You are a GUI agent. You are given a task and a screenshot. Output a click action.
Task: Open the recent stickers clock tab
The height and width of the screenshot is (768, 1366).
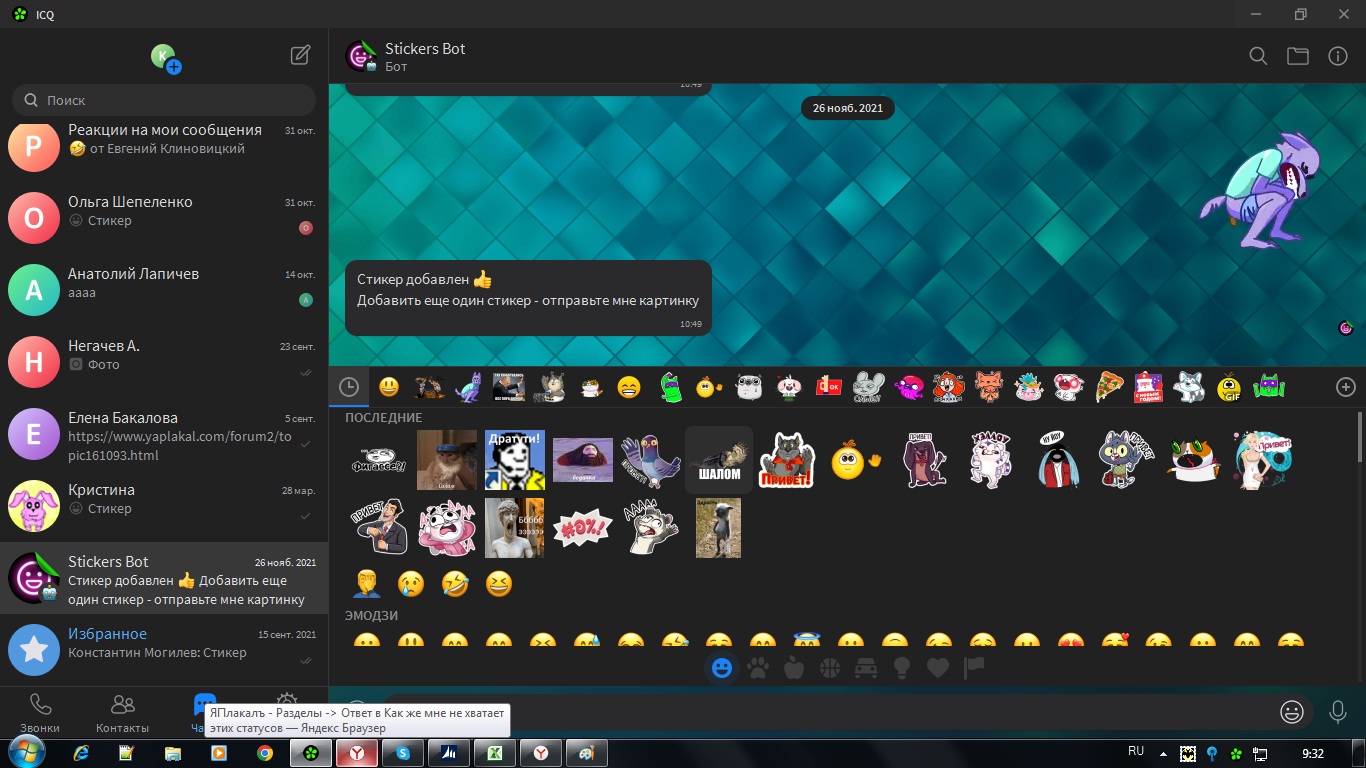tap(349, 387)
